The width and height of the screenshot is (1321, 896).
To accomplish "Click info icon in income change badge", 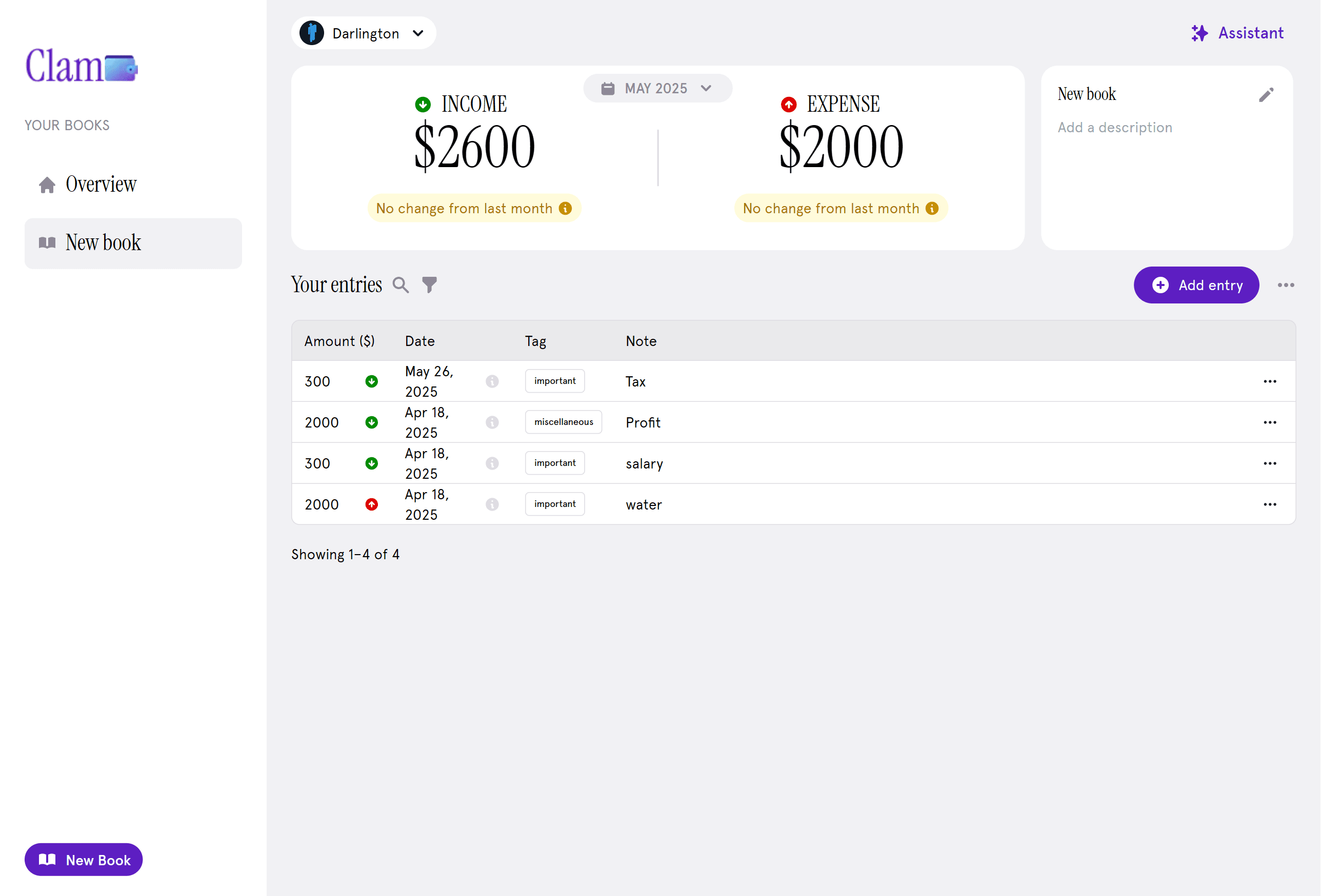I will point(565,209).
